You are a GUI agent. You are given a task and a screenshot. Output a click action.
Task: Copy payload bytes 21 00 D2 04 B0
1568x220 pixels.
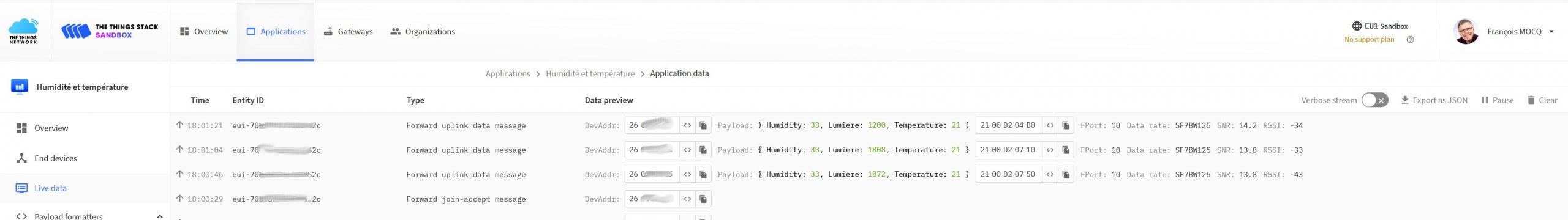click(1066, 125)
